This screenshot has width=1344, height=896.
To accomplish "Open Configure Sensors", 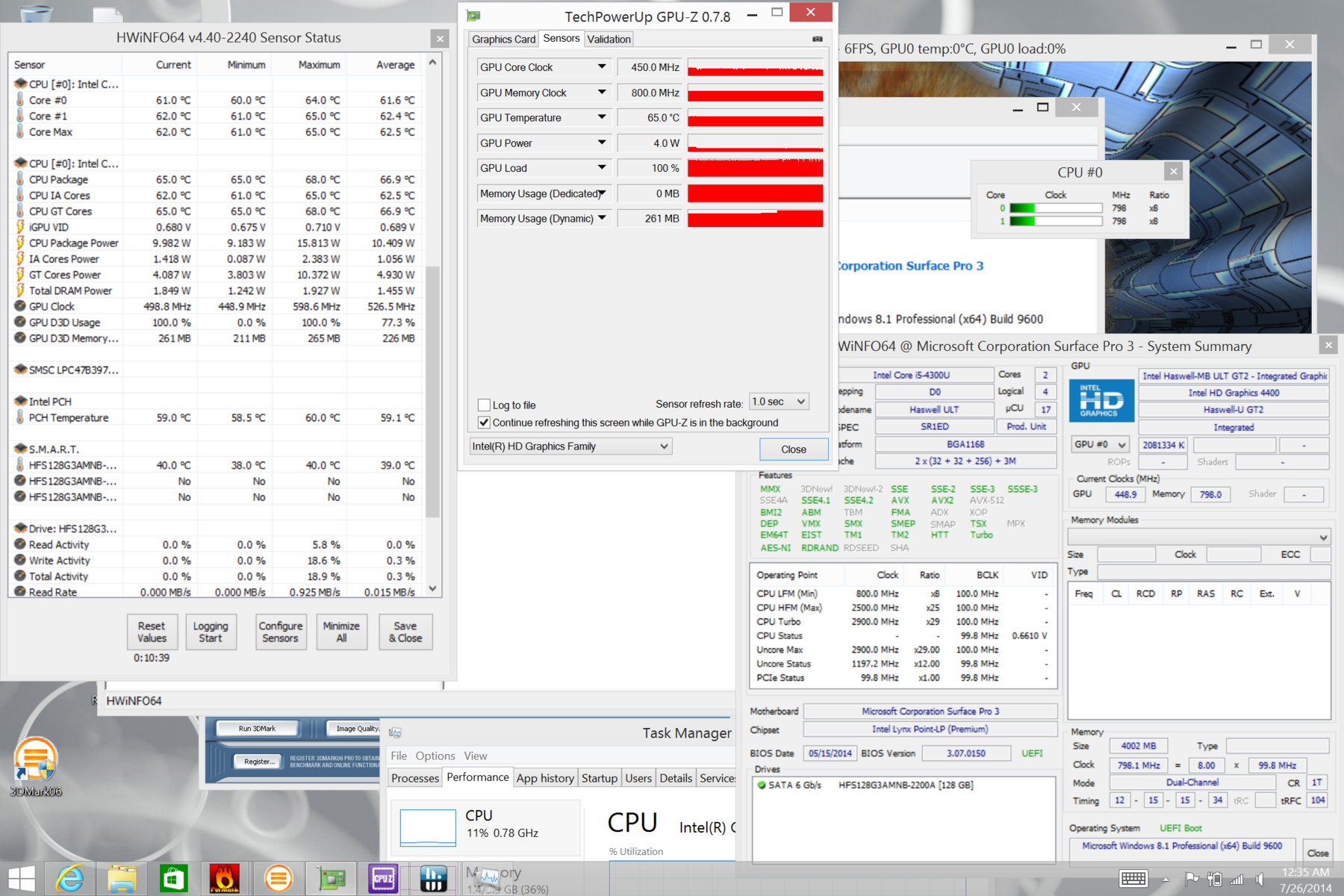I will tap(281, 632).
